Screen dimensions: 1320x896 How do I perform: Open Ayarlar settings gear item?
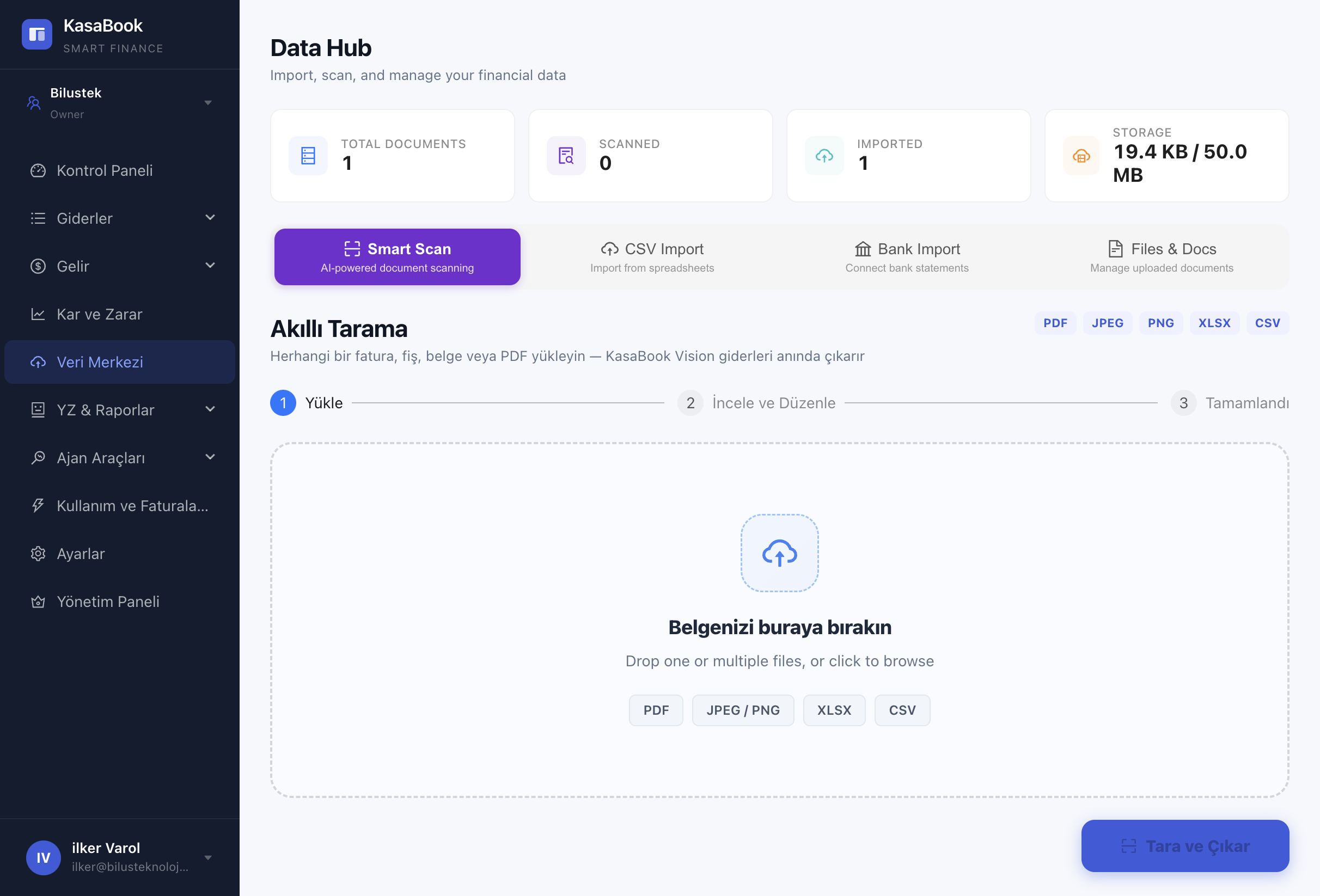point(81,554)
